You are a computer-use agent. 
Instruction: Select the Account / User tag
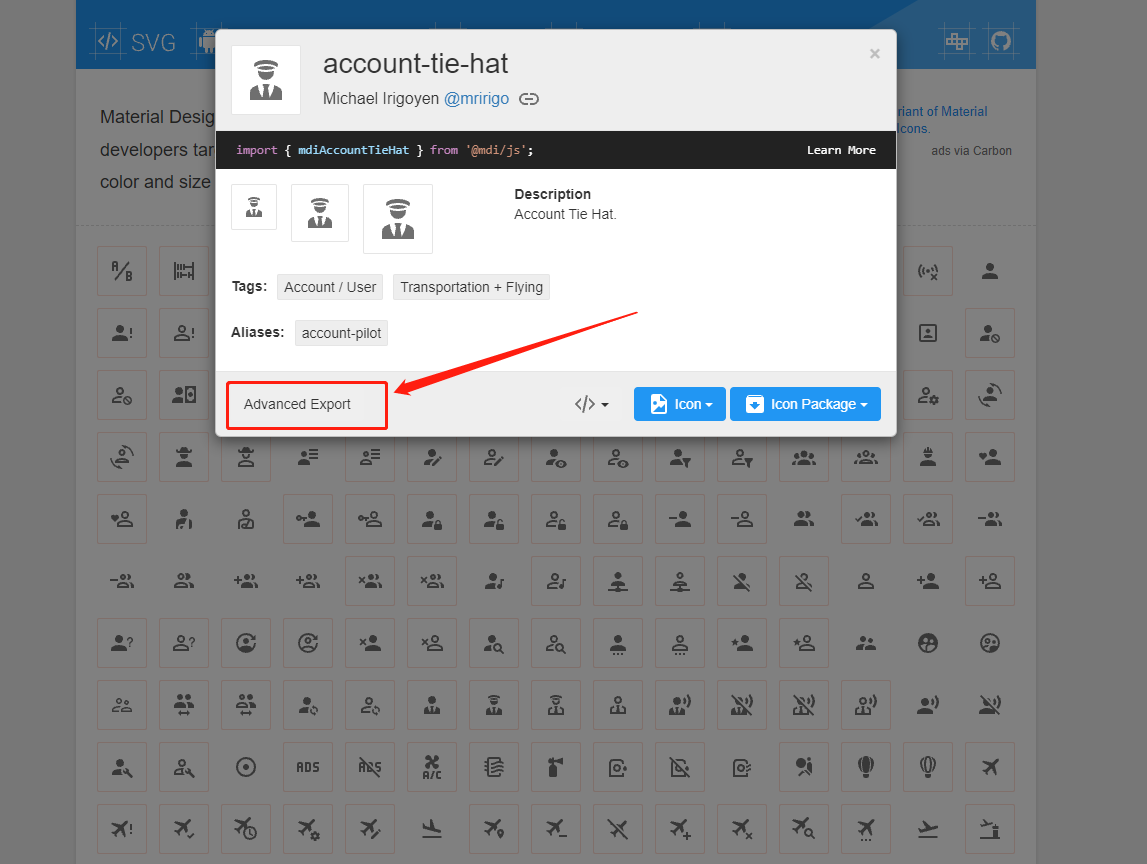330,288
